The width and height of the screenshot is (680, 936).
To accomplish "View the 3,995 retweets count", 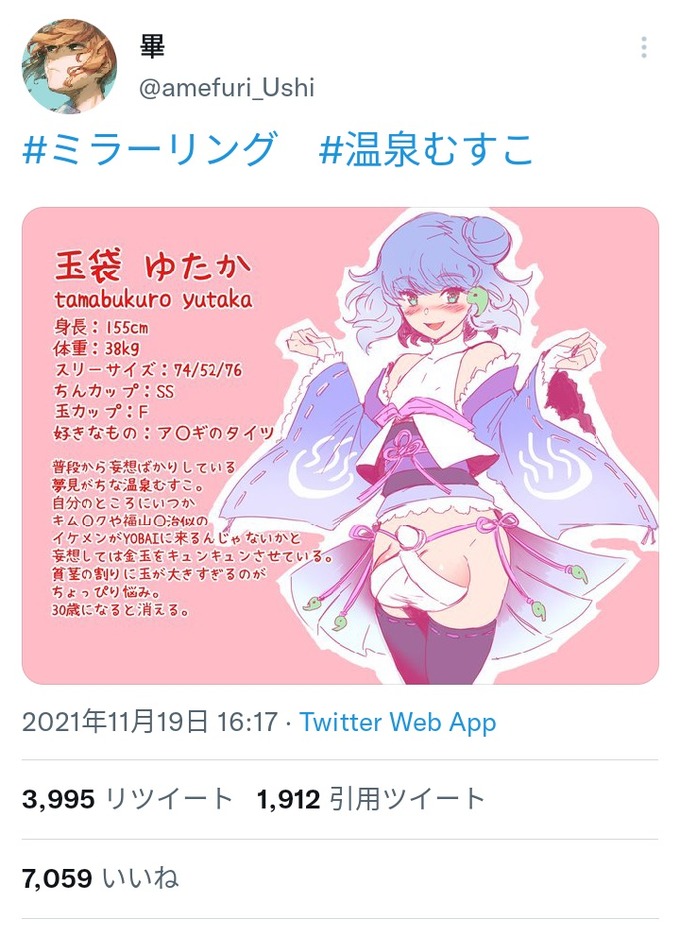I will (59, 799).
